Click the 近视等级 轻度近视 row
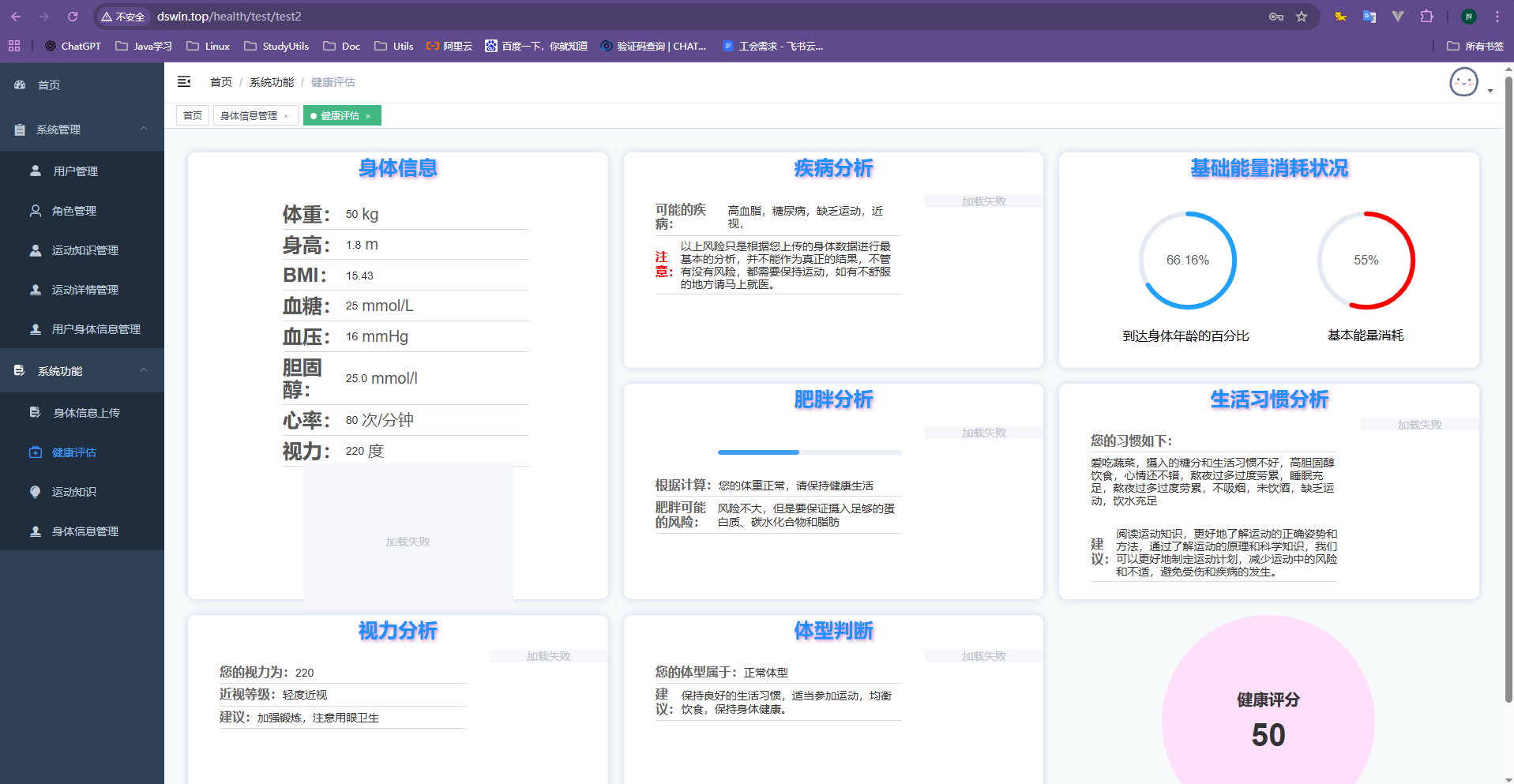1514x784 pixels. pos(343,695)
